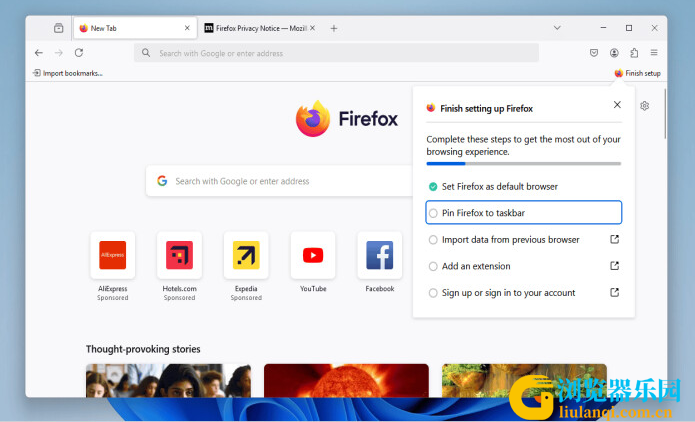Open the Save to Pocket icon

point(594,53)
